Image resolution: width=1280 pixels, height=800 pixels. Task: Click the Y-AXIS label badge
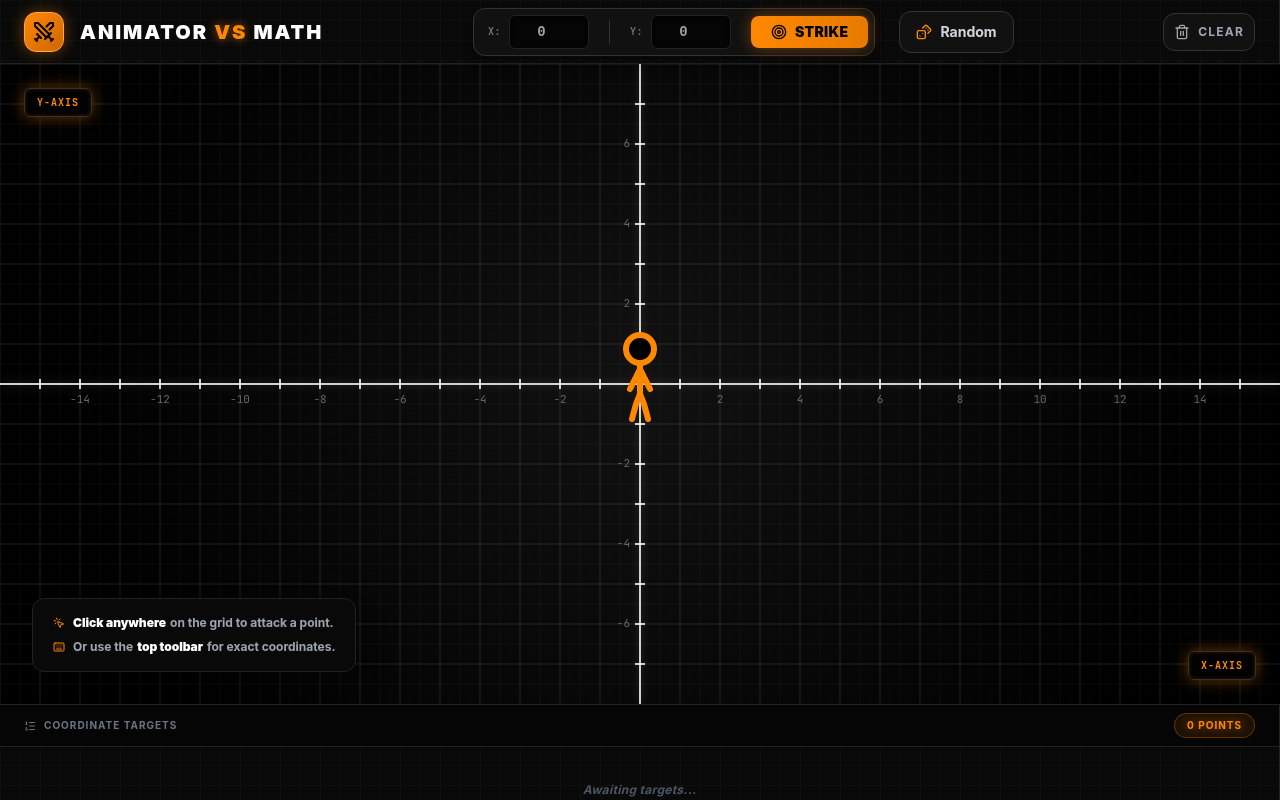[x=58, y=102]
